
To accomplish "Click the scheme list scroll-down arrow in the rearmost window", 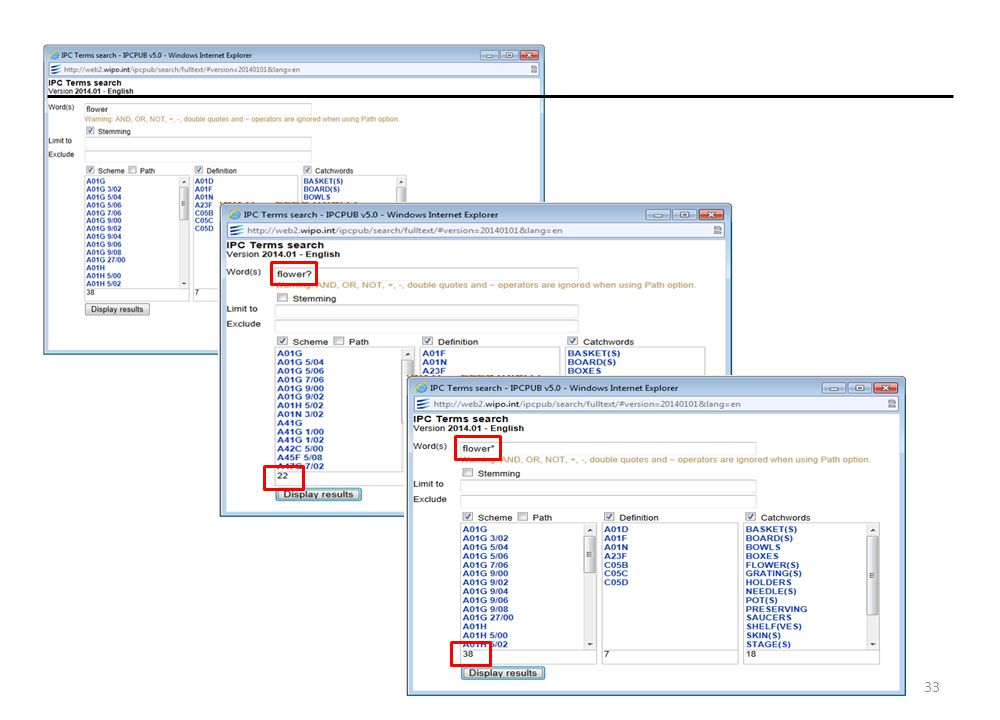I will [184, 283].
